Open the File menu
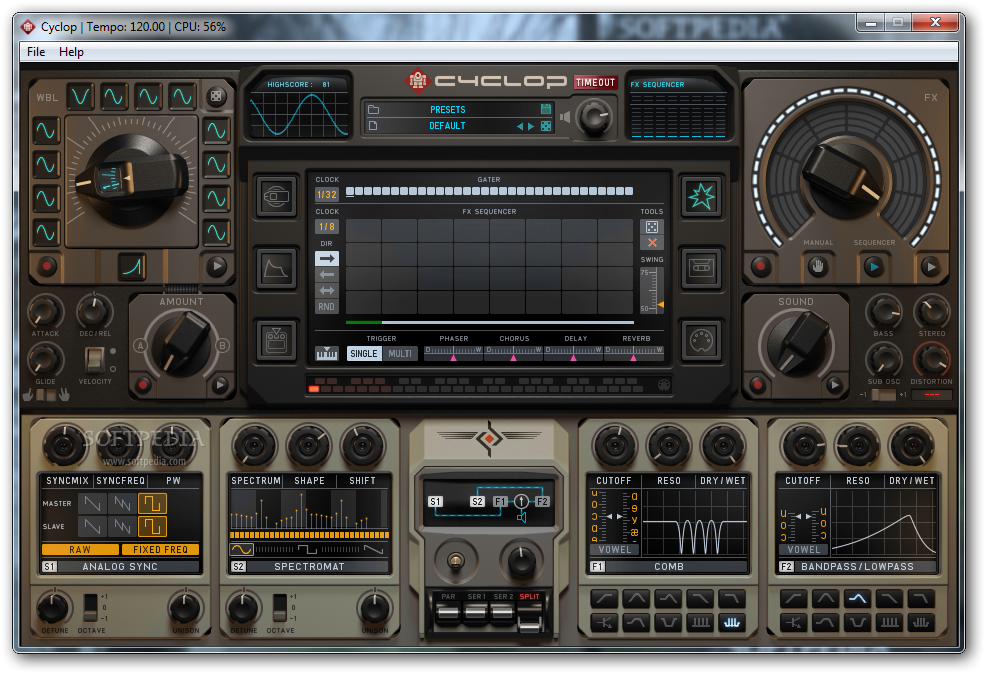This screenshot has height=674, width=986. click(x=36, y=52)
